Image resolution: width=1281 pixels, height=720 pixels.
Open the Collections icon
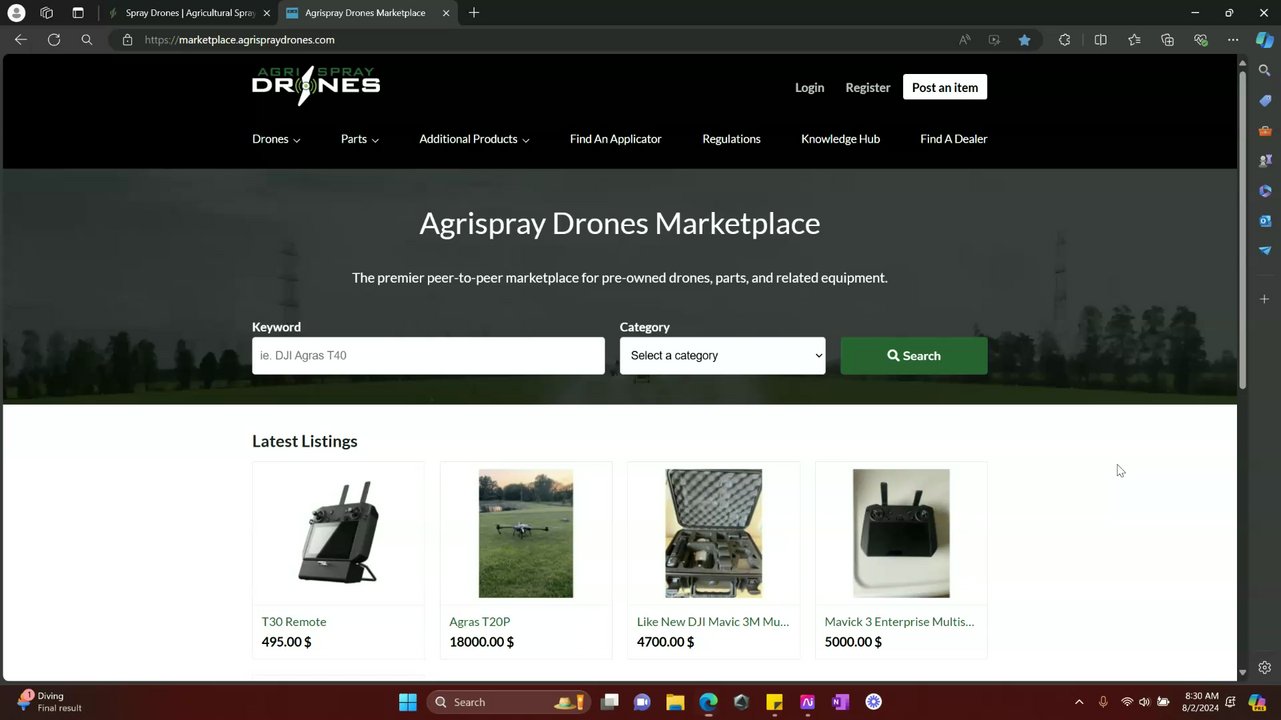click(x=1167, y=40)
